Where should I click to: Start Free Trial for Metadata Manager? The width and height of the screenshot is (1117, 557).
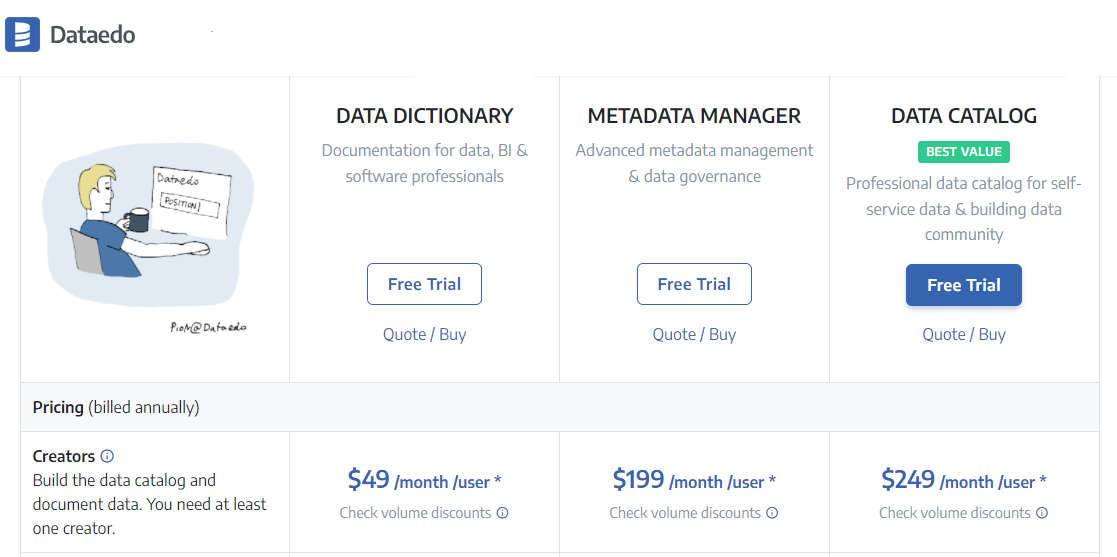695,284
